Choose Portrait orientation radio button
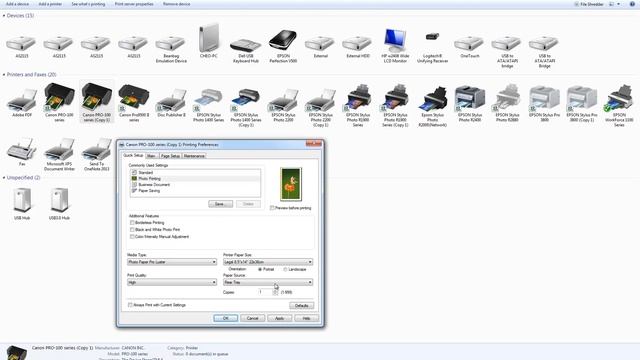 pyautogui.click(x=260, y=269)
